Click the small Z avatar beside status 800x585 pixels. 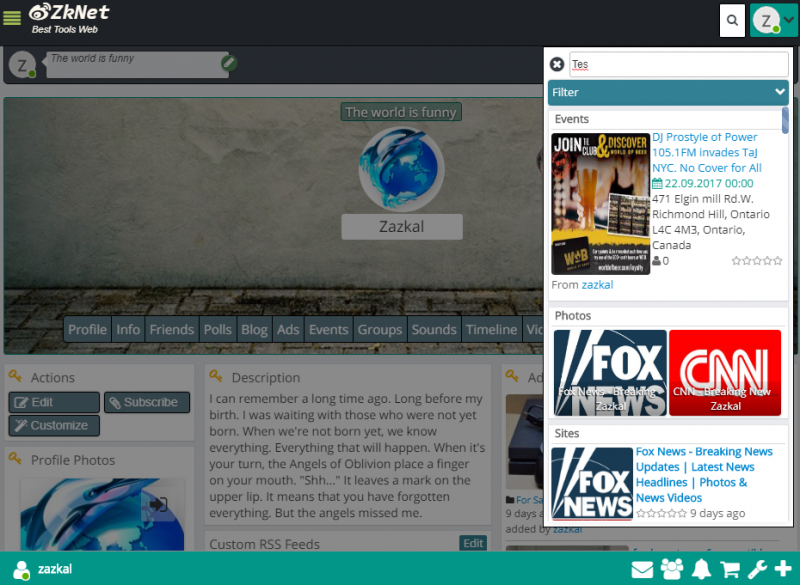(22, 65)
